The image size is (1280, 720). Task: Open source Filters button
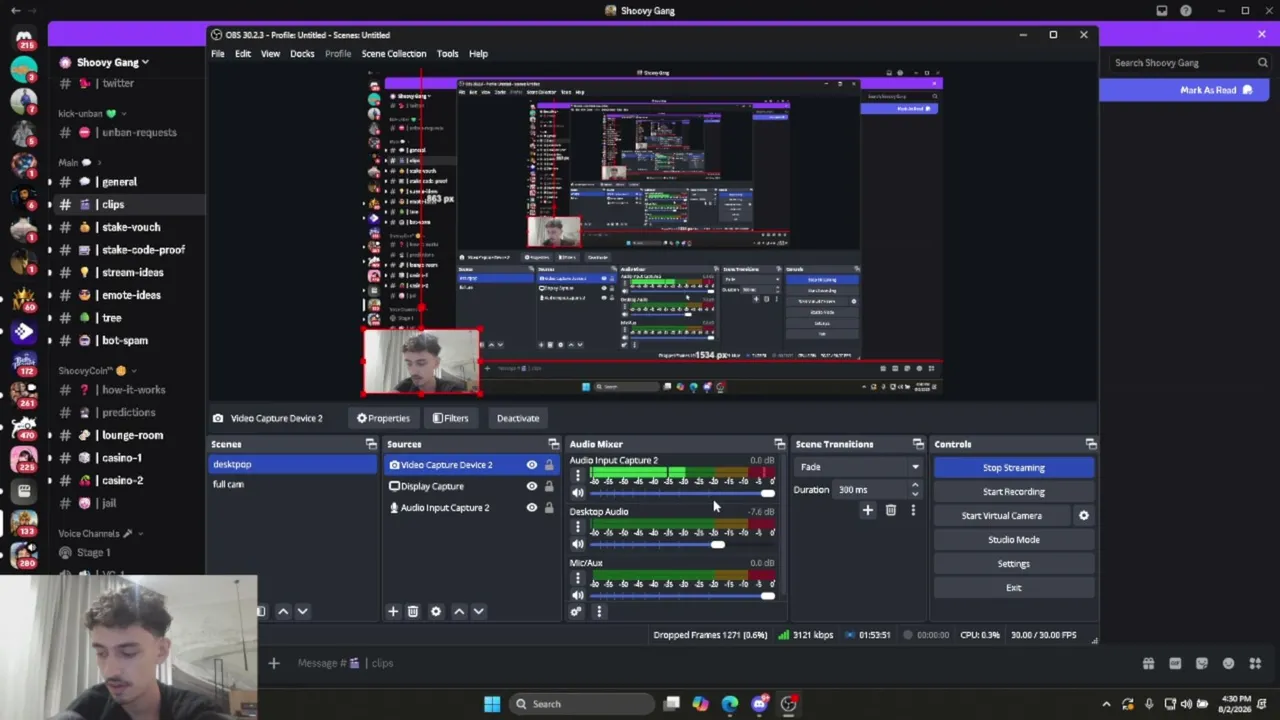point(450,418)
